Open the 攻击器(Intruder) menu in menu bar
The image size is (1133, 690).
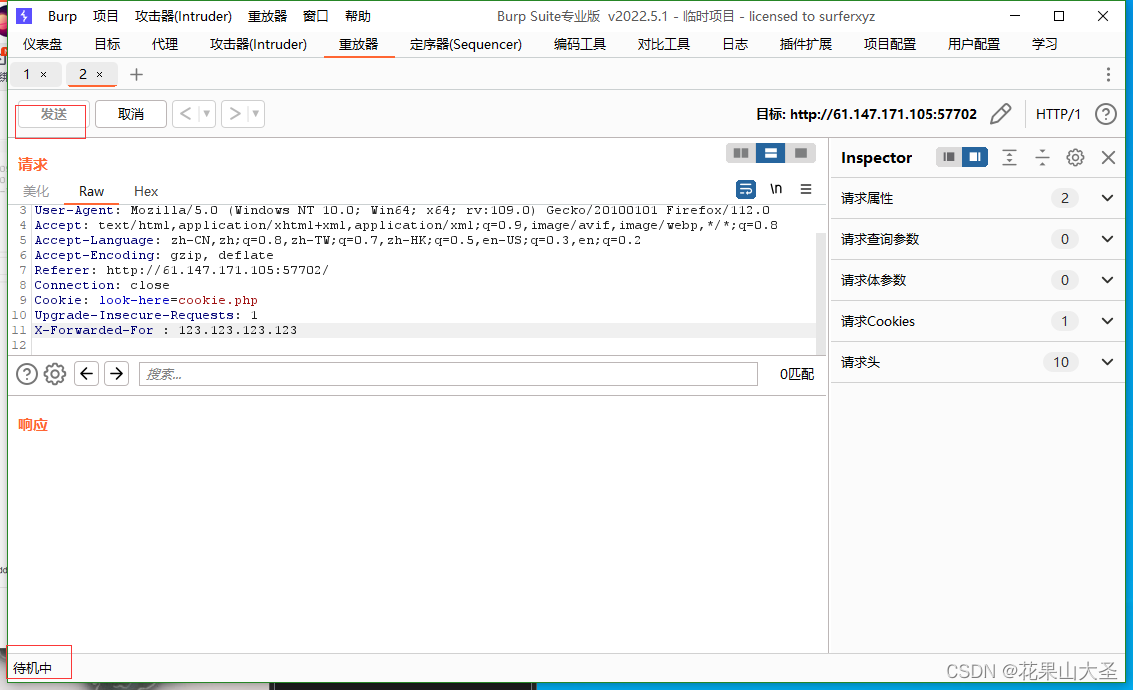tap(184, 16)
